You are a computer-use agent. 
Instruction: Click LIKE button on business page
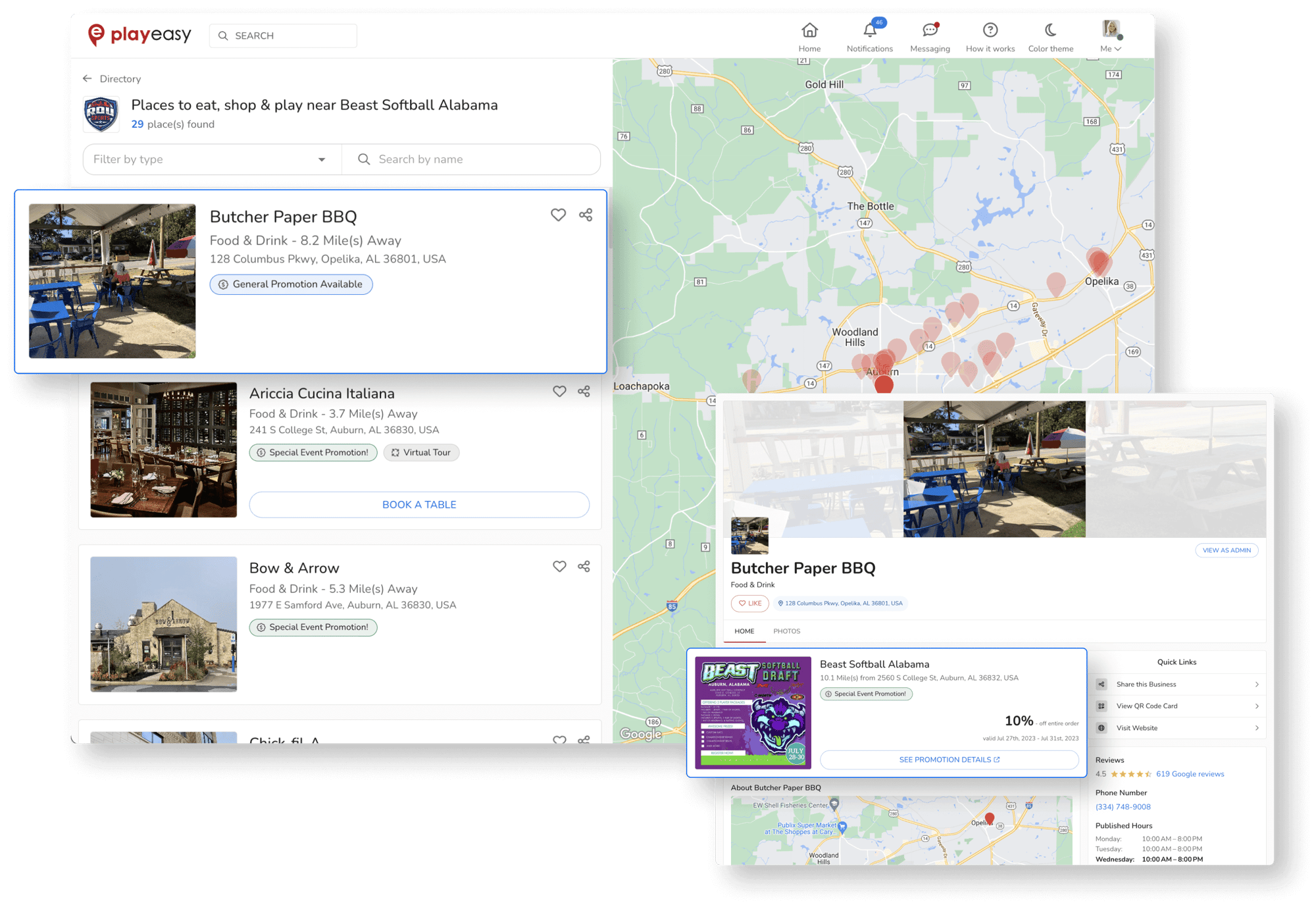pos(749,603)
